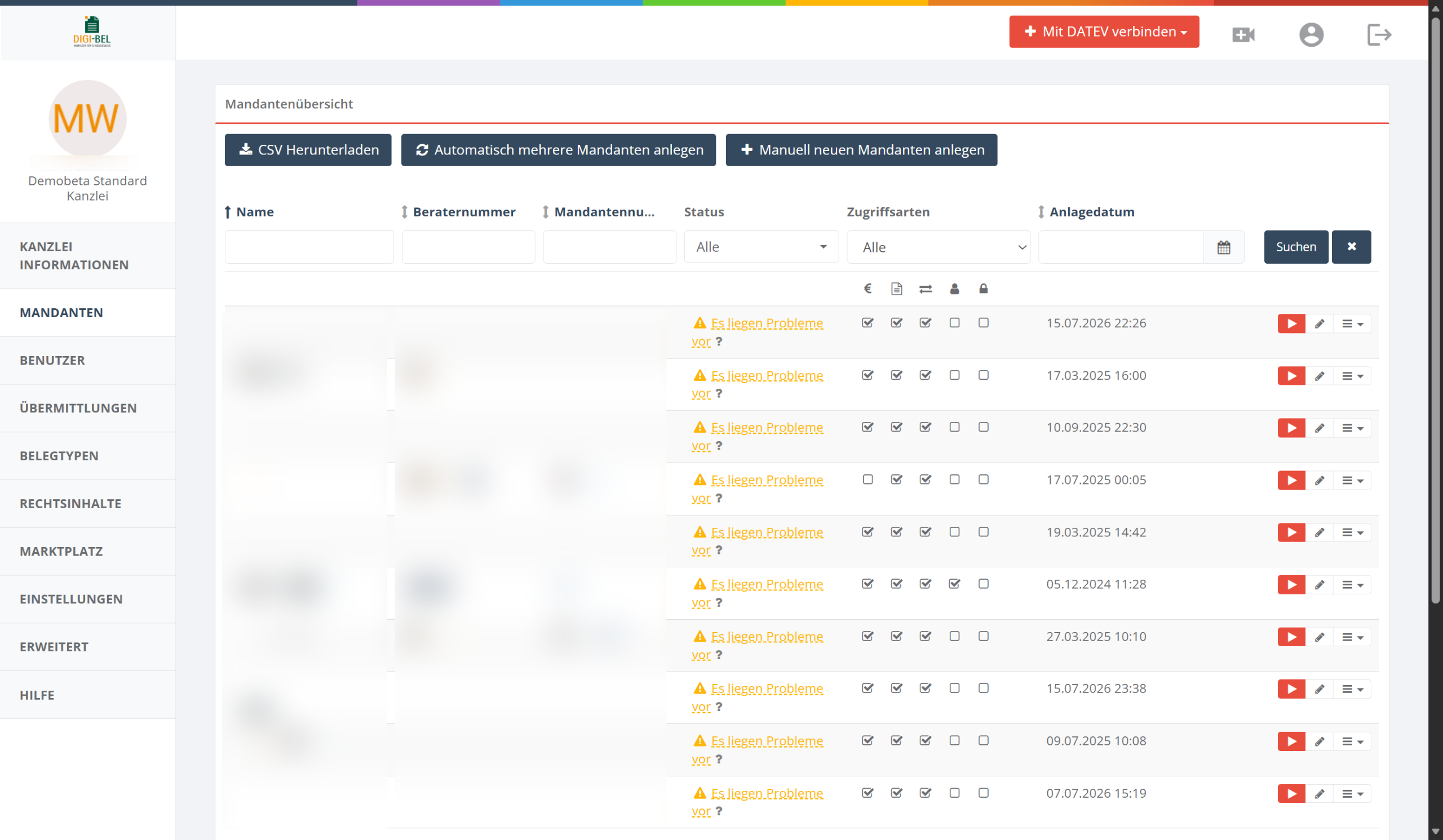Image resolution: width=1443 pixels, height=840 pixels.
Task: Click the lock access type column icon
Action: pyautogui.click(x=983, y=288)
